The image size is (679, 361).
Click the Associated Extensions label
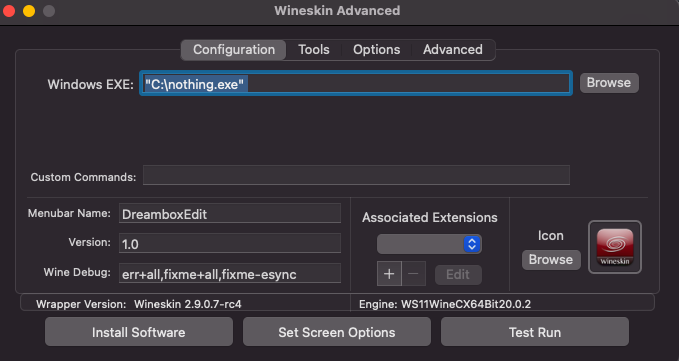point(430,217)
